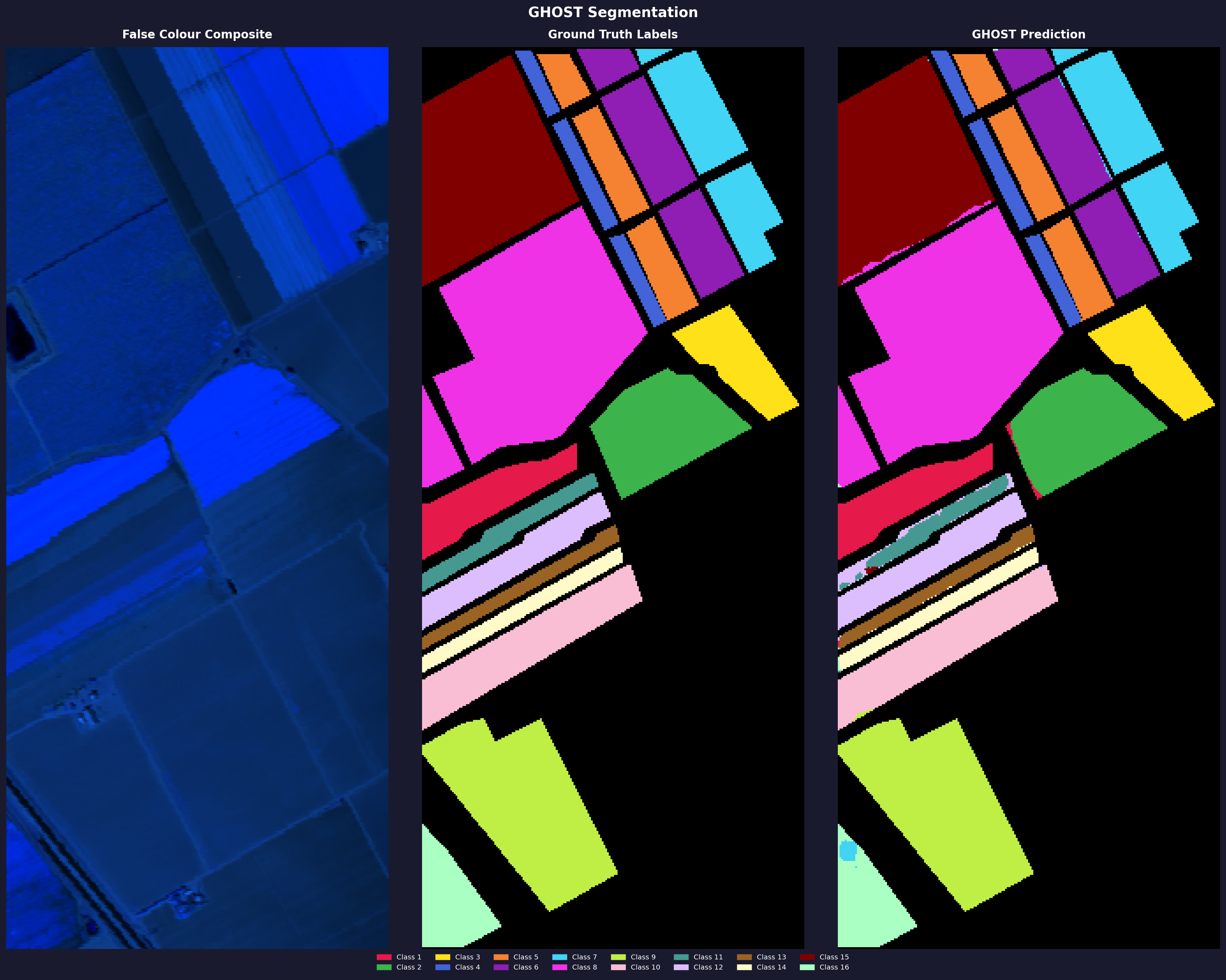Click the Class 1 red legend swatch
The image size is (1226, 980).
384,957
